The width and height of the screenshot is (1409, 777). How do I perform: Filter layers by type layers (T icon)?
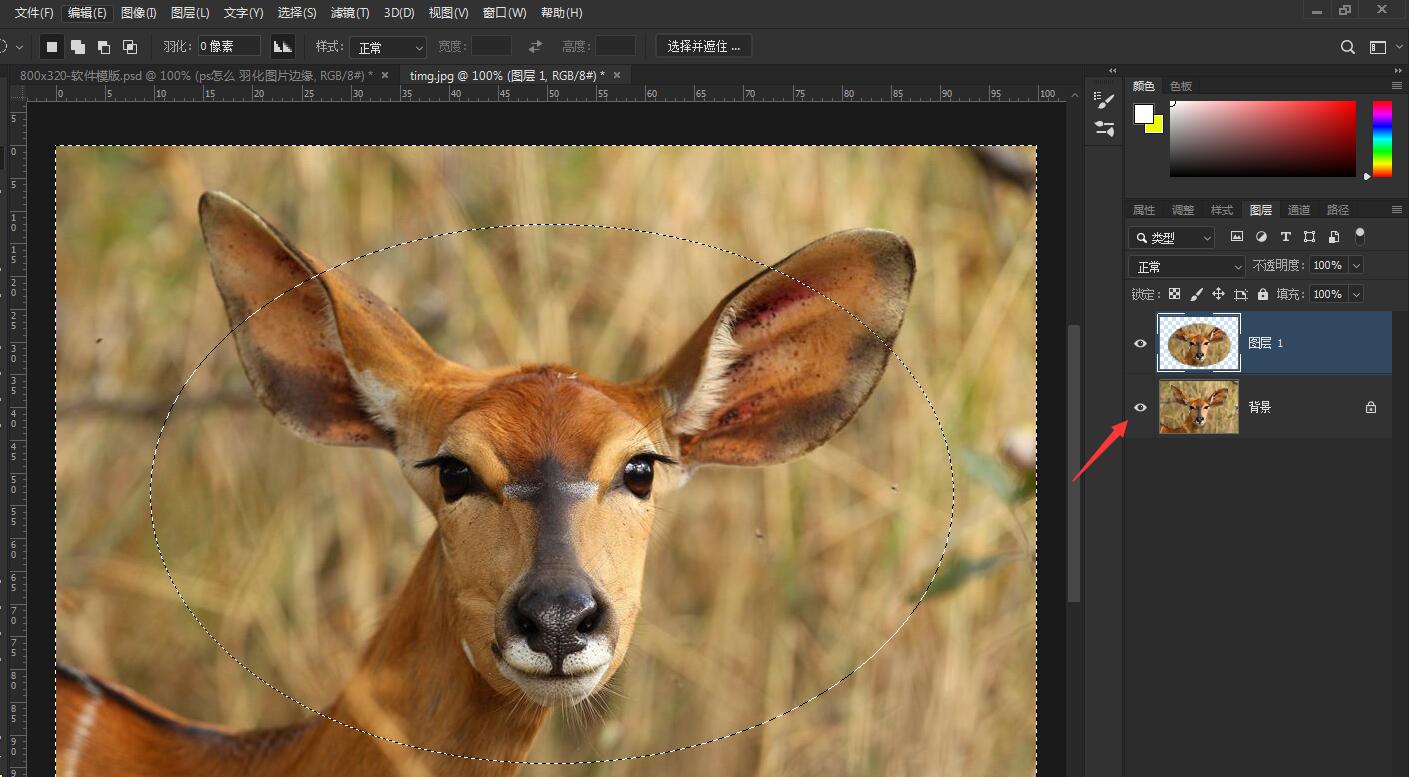click(1285, 237)
